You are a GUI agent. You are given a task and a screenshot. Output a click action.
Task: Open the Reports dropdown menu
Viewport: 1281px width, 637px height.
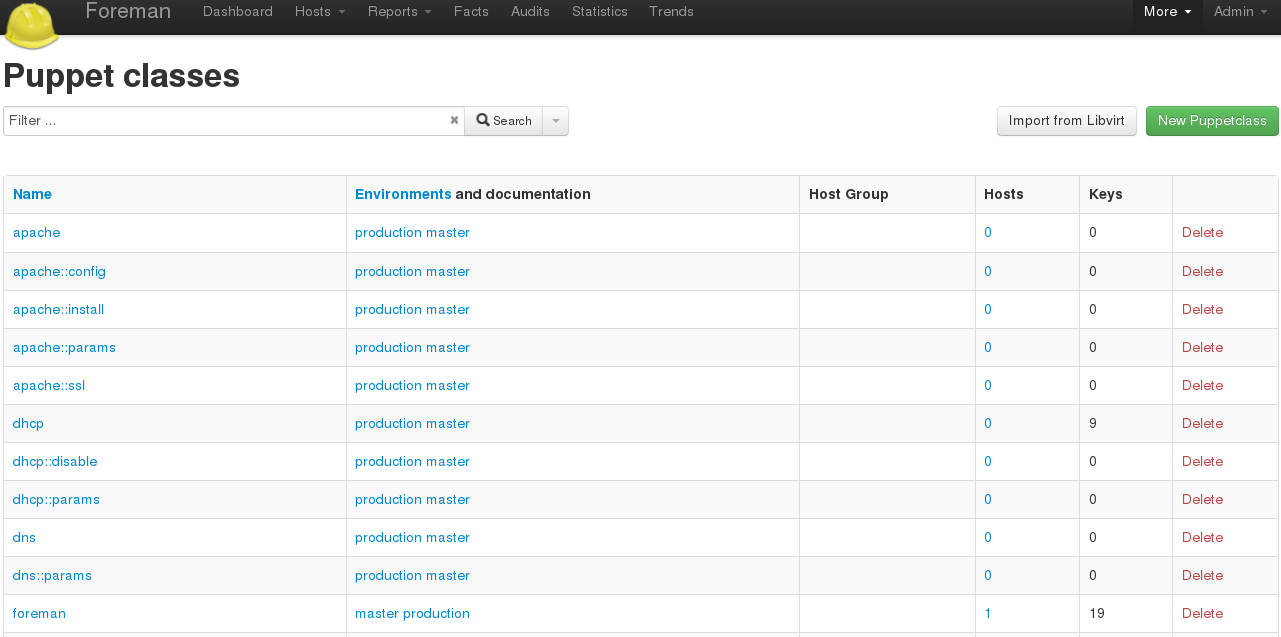[399, 12]
